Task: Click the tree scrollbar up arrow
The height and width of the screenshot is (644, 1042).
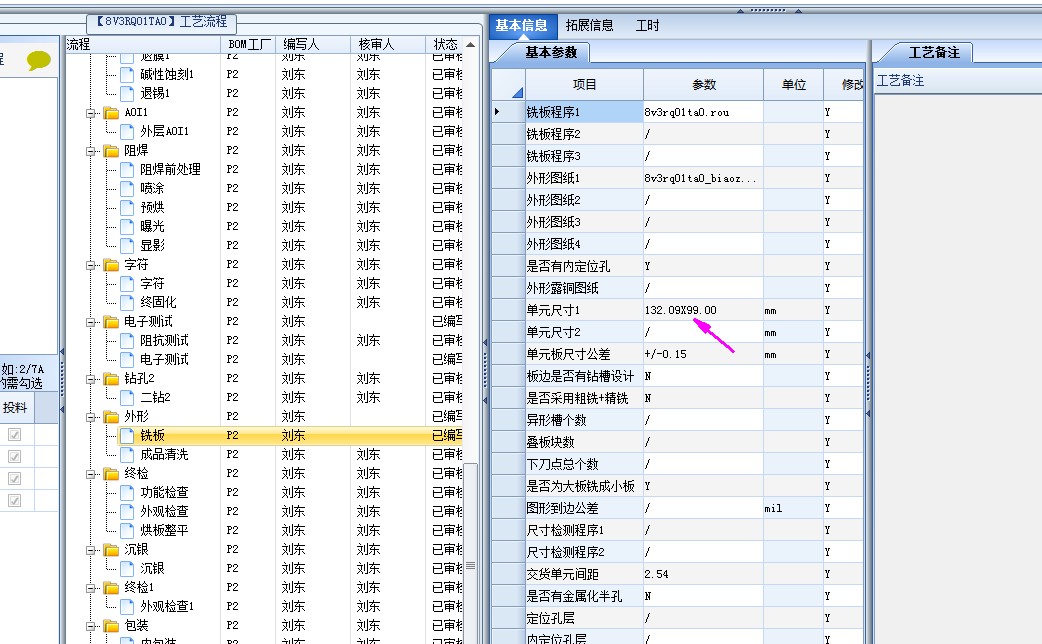Action: tap(470, 45)
